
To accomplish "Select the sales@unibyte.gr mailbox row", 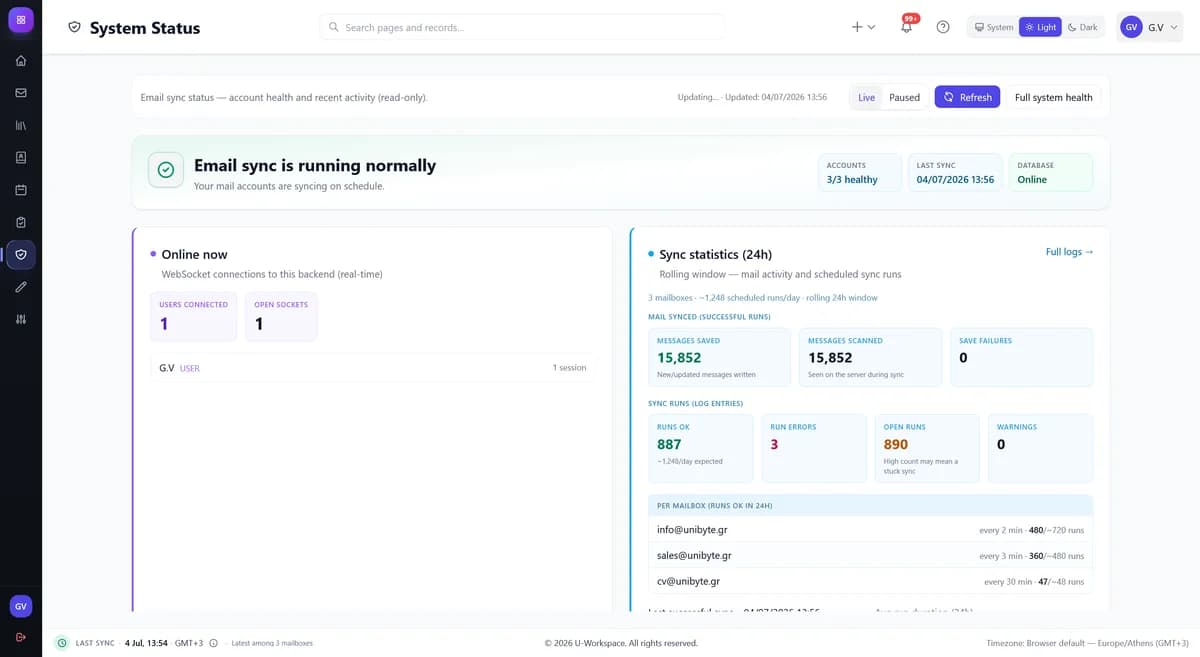I will pyautogui.click(x=870, y=555).
